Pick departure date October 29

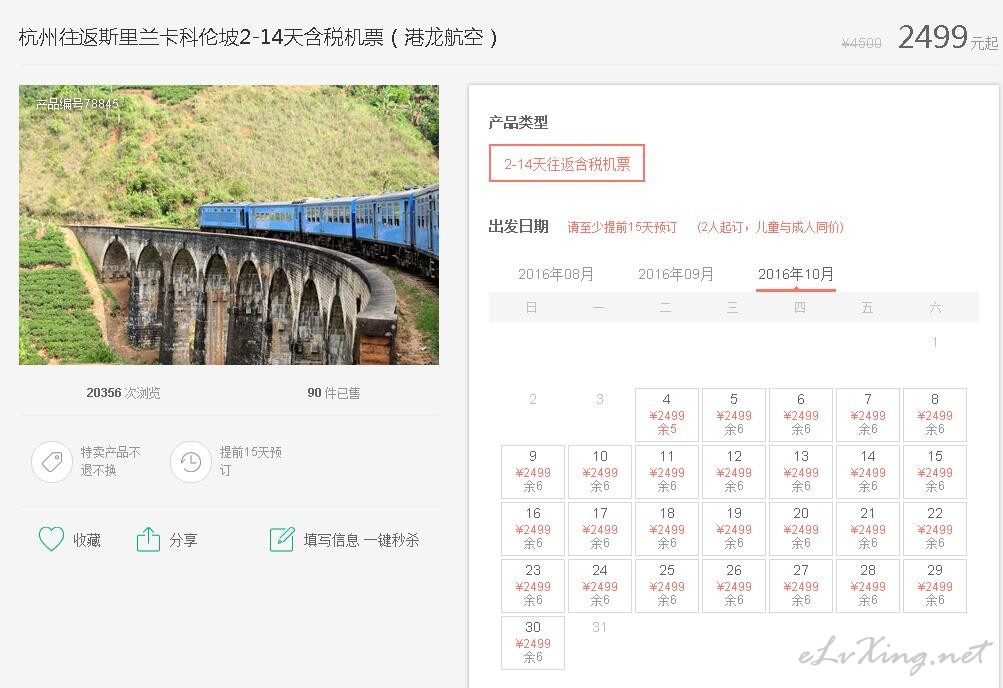click(935, 585)
